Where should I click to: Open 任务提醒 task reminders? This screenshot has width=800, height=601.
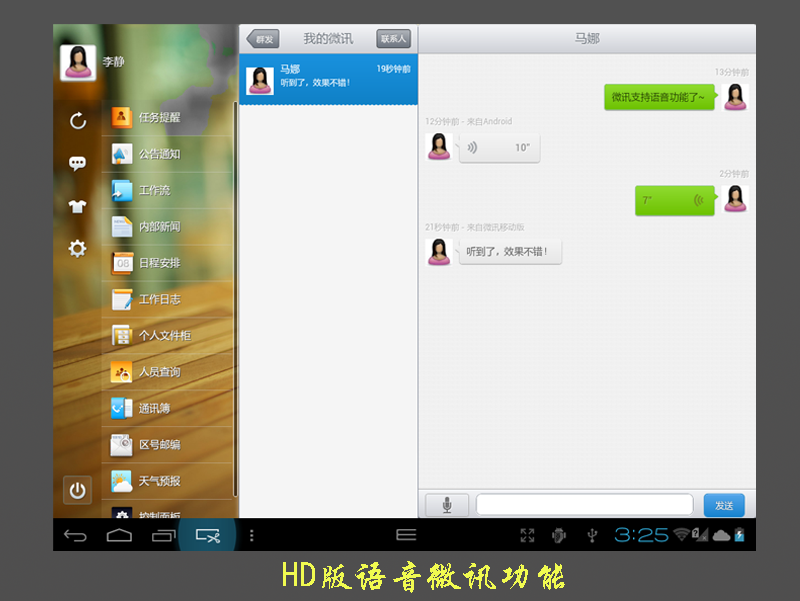point(167,117)
